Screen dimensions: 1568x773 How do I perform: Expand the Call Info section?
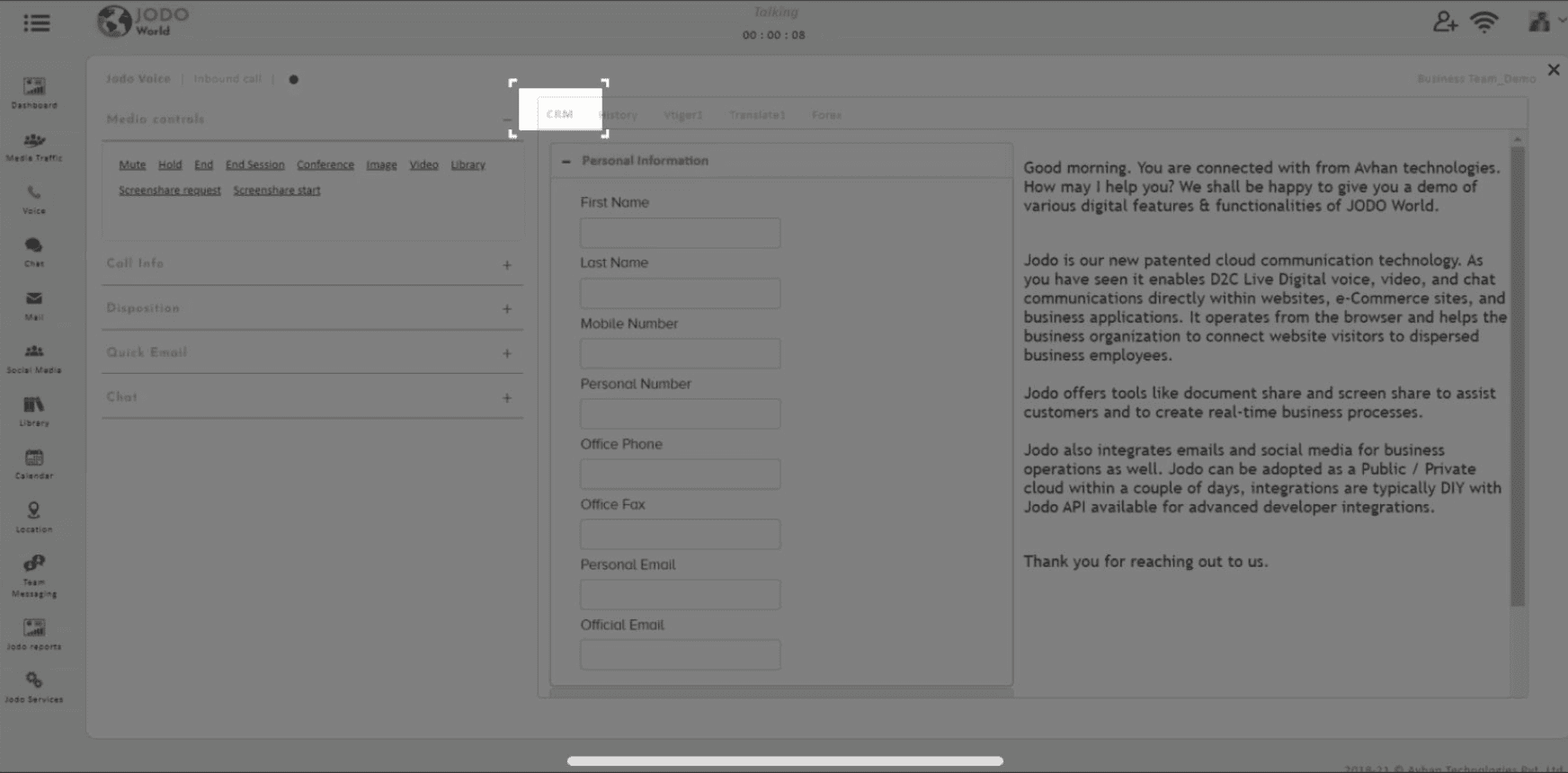507,265
